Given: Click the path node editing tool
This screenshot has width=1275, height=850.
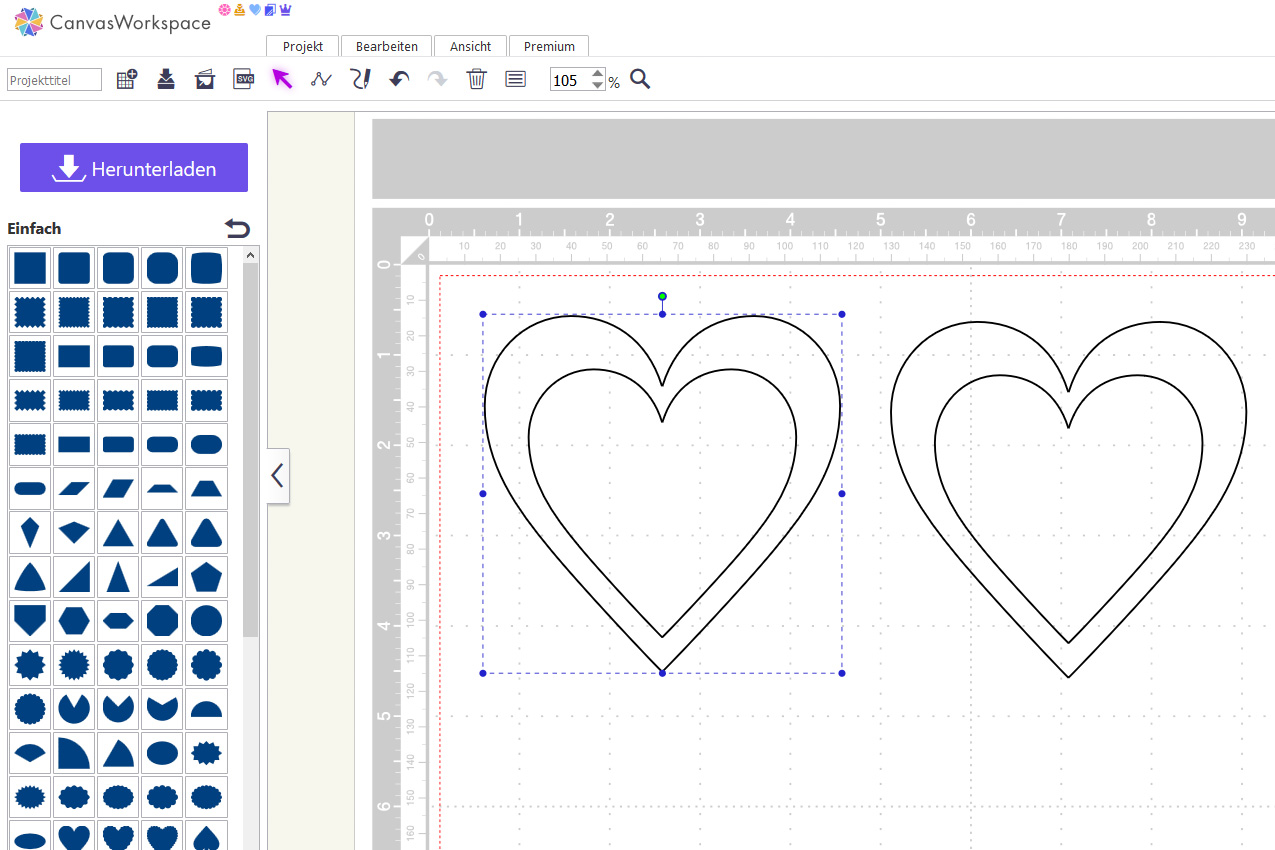Looking at the screenshot, I should pos(321,79).
